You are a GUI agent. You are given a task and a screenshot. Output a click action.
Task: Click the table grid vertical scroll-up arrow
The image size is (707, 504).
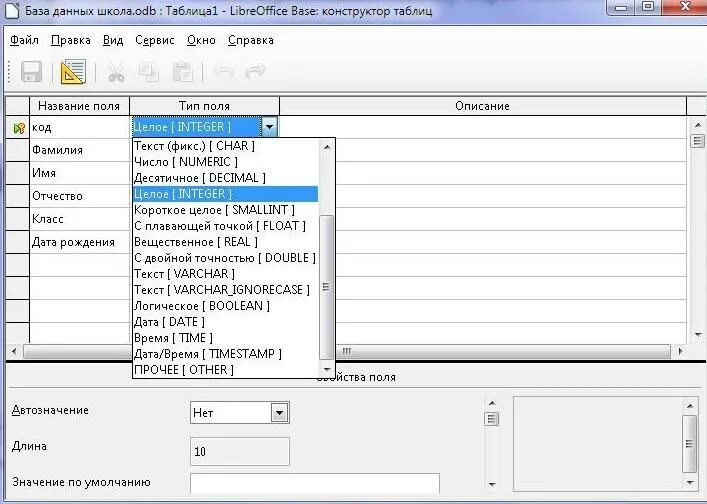click(x=698, y=125)
